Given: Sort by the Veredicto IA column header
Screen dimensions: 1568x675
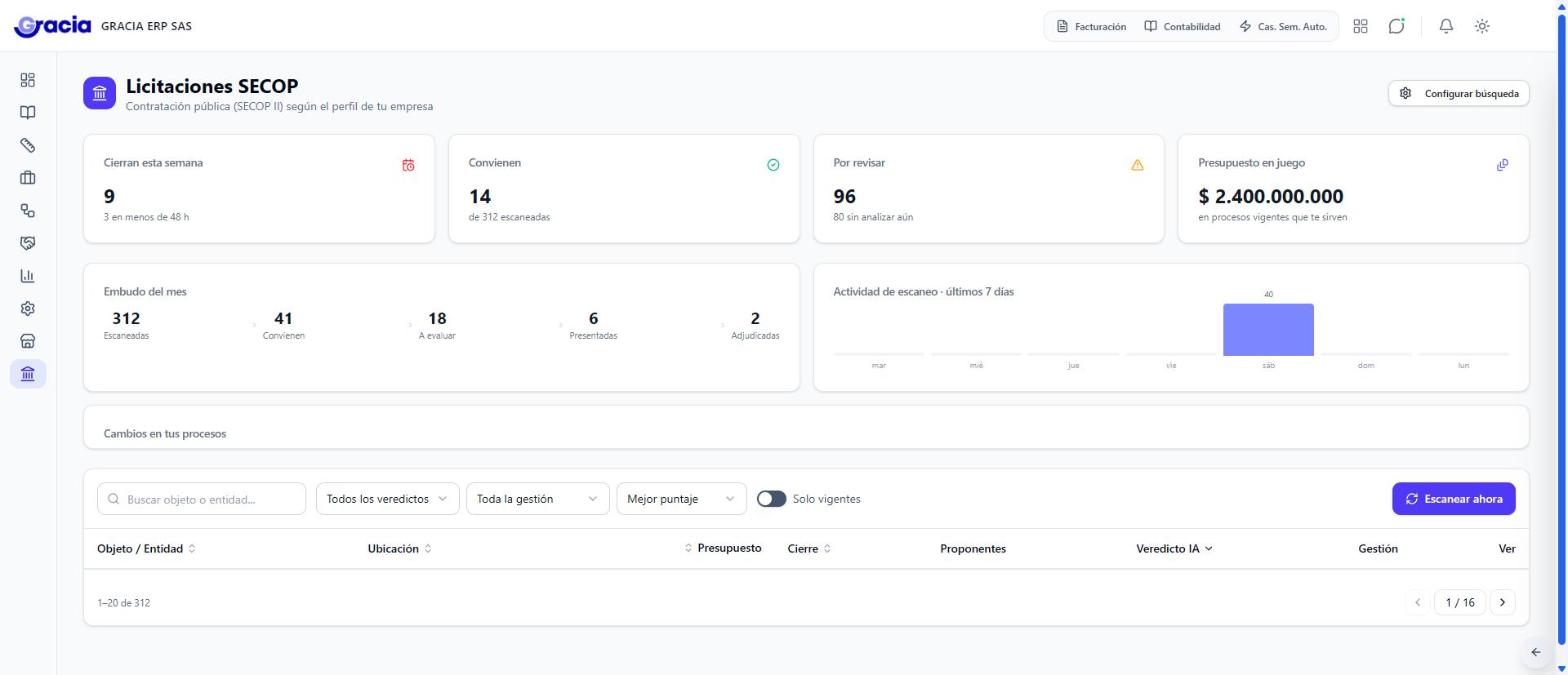Looking at the screenshot, I should tap(1174, 549).
